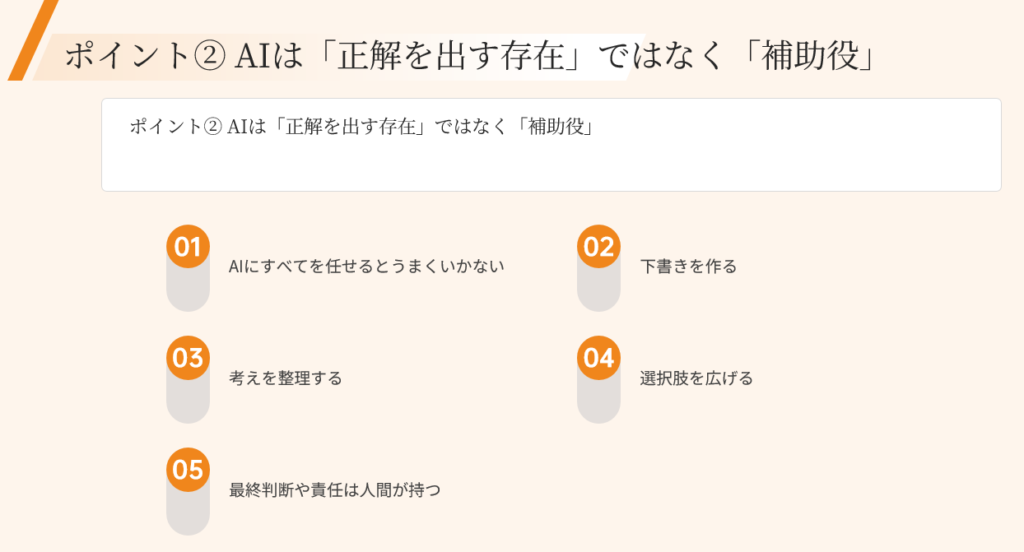Select the orange 02 number badge
The width and height of the screenshot is (1024, 552).
coord(598,247)
